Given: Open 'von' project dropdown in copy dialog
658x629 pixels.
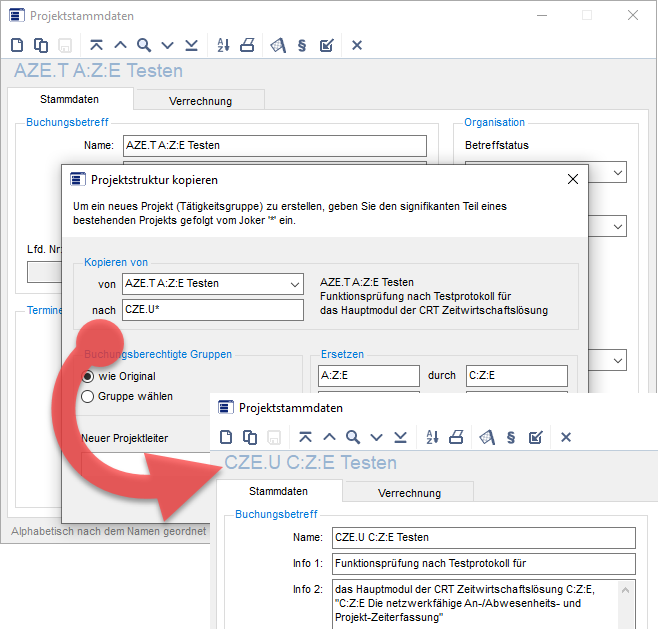Looking at the screenshot, I should (x=295, y=284).
